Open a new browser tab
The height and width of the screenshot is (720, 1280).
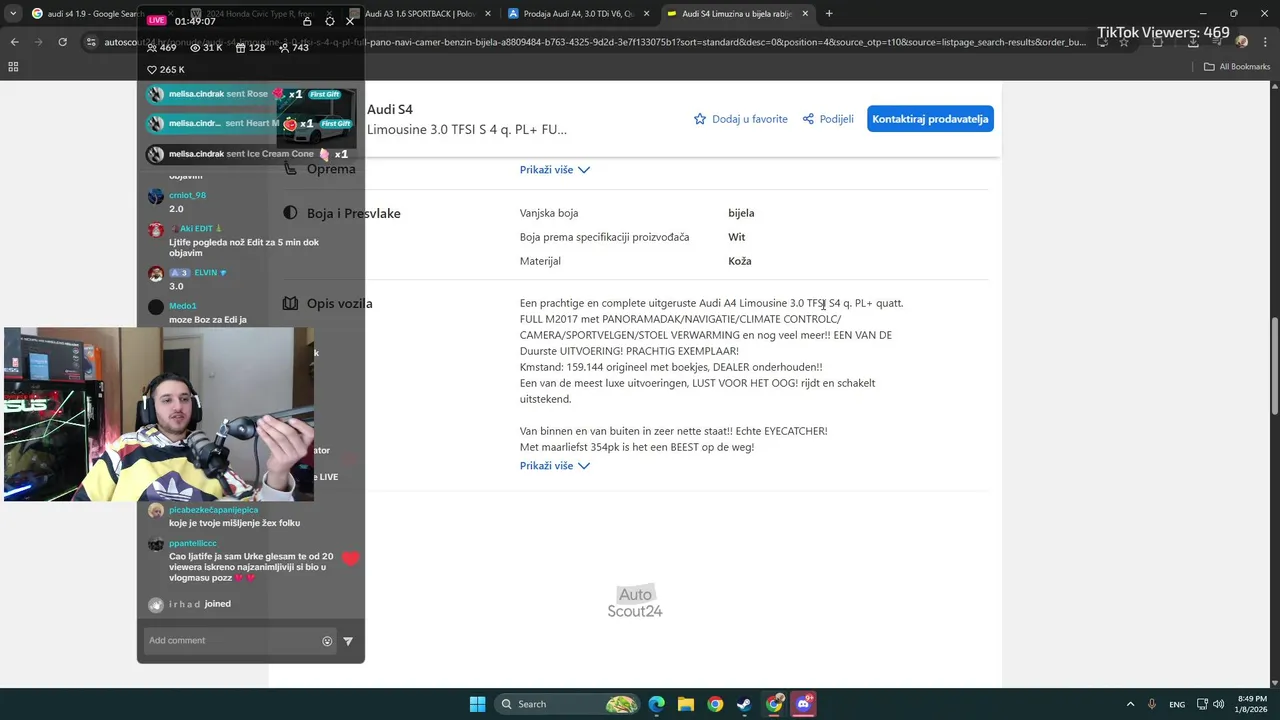(x=829, y=14)
